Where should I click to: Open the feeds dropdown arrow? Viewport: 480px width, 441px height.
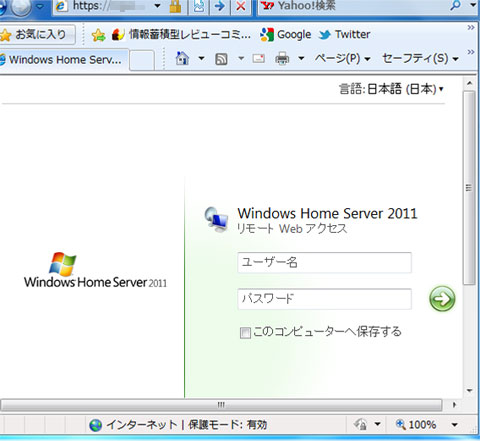click(241, 59)
